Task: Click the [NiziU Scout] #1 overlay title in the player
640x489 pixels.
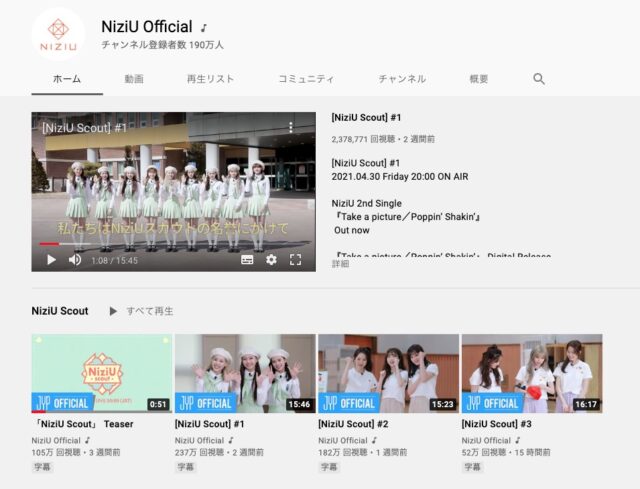Action: [x=84, y=128]
